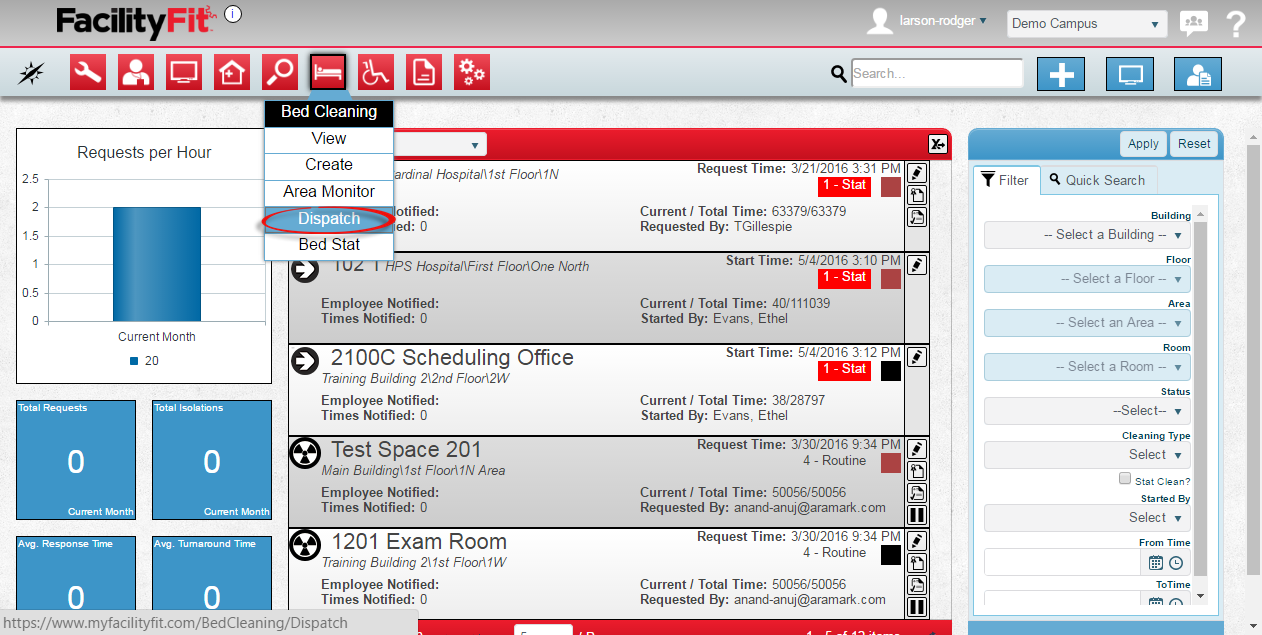The height and width of the screenshot is (635, 1262).
Task: Expand the Select a Building dropdown
Action: [x=1086, y=235]
